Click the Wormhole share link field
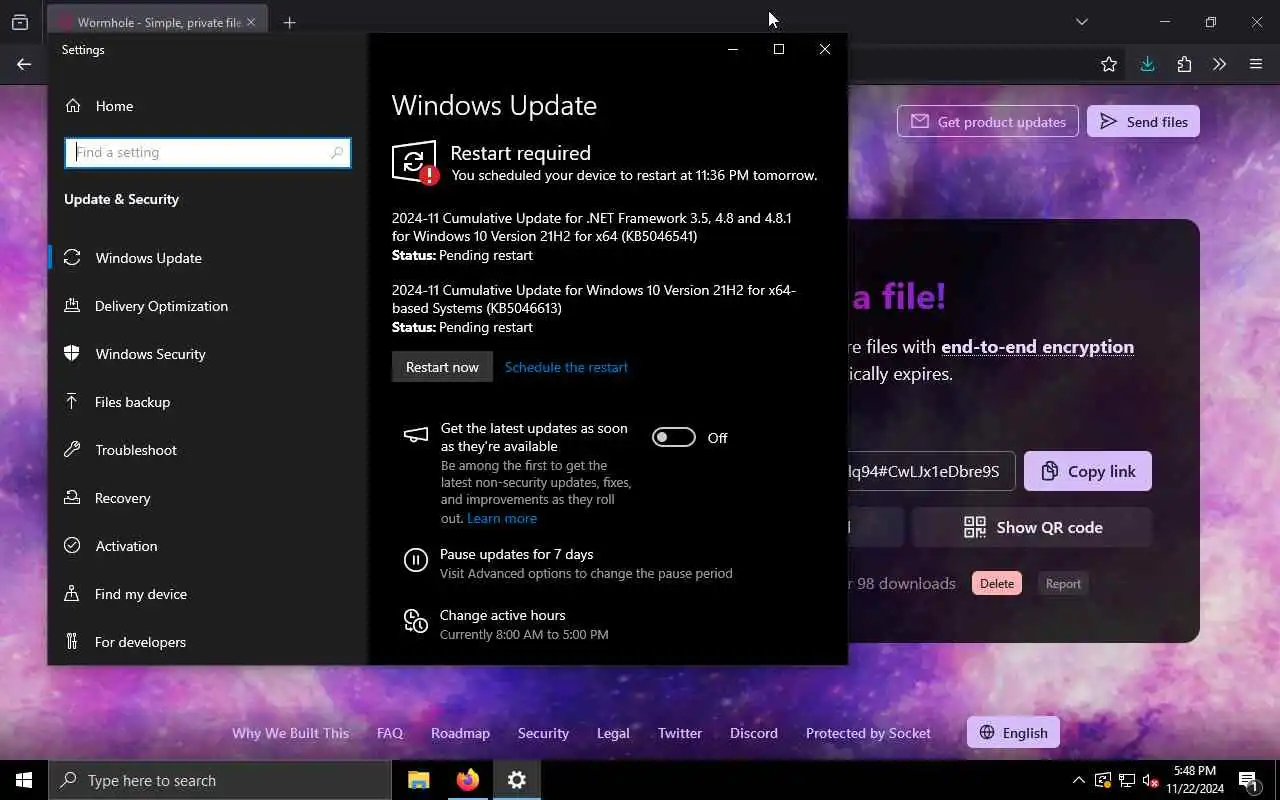Screen dimensions: 1280x800 (931, 471)
